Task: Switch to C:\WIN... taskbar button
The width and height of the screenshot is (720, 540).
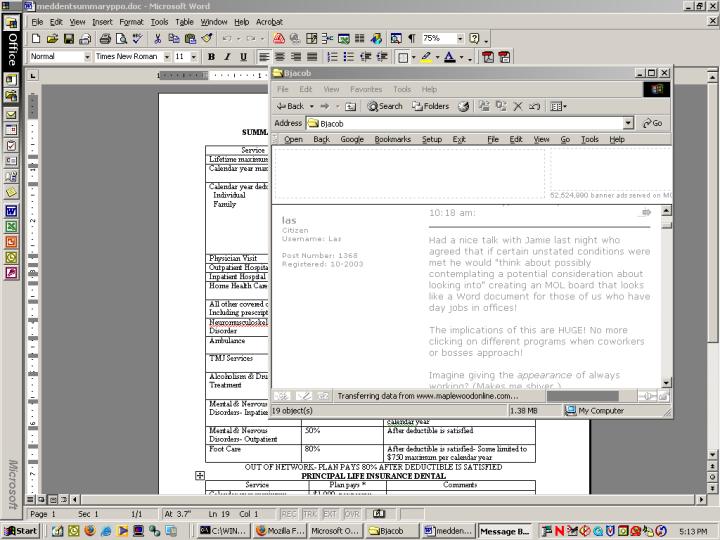Action: [224, 531]
